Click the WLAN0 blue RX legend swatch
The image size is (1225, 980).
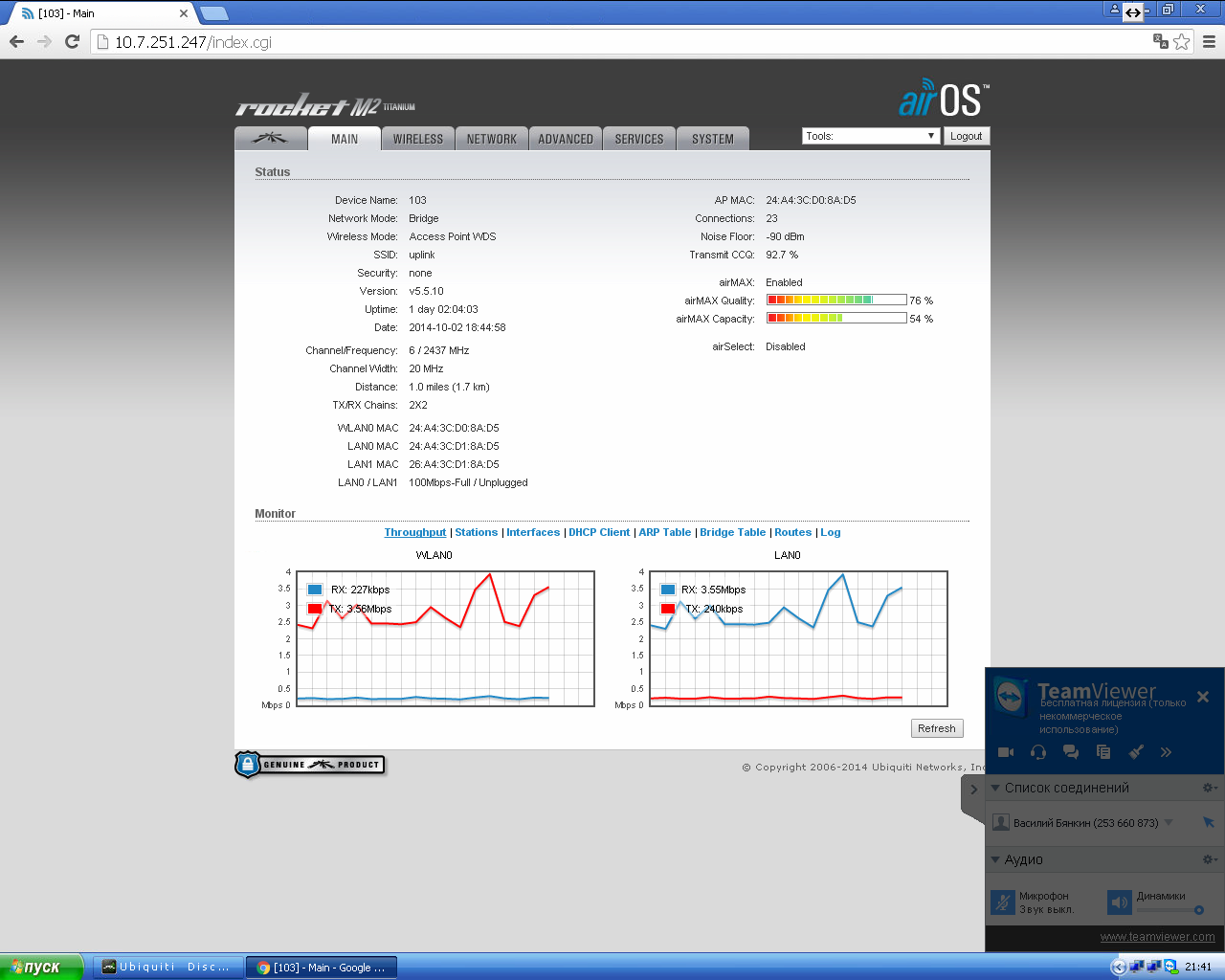pyautogui.click(x=315, y=590)
